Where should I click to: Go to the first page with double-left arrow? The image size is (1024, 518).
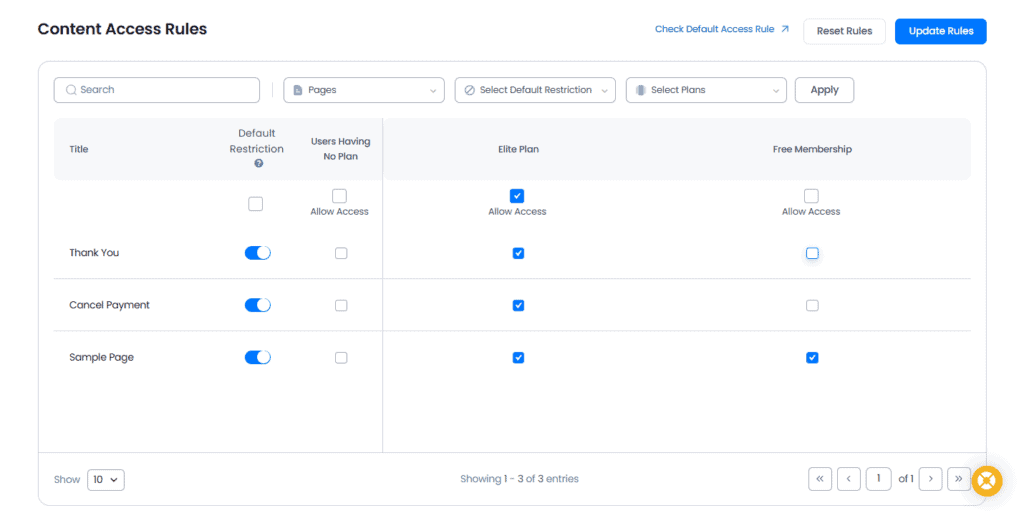coord(820,479)
